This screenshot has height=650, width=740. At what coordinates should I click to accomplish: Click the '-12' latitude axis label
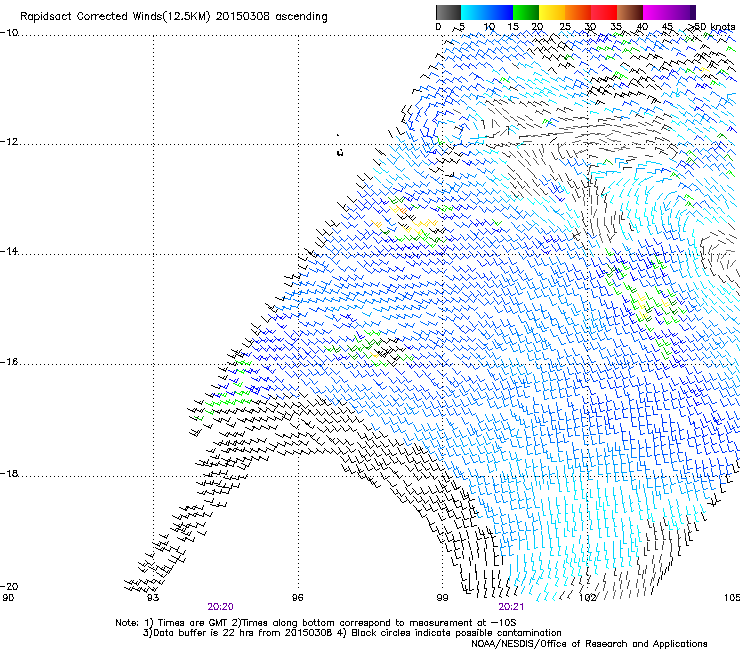9,142
